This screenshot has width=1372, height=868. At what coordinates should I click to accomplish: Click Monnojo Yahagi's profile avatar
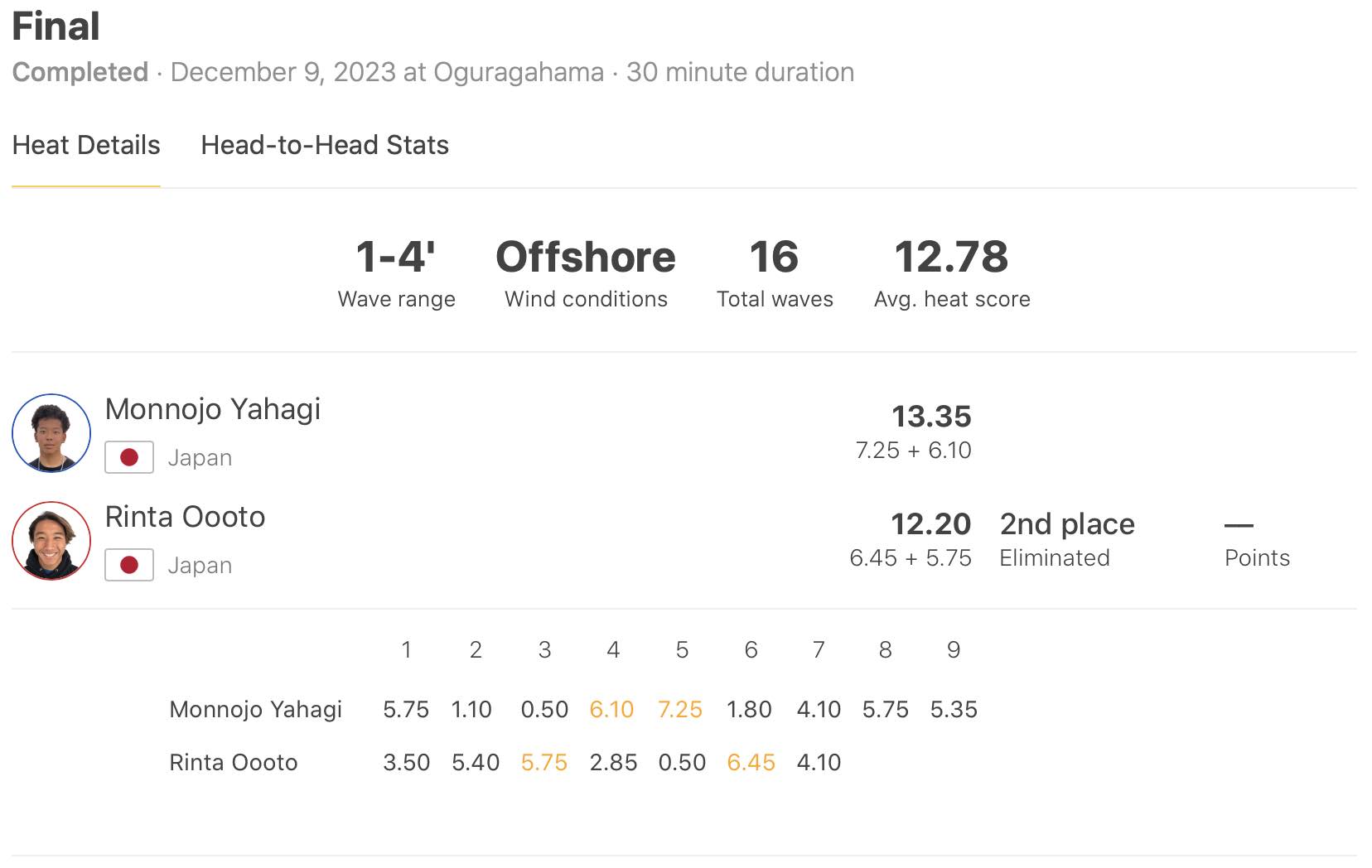point(51,433)
